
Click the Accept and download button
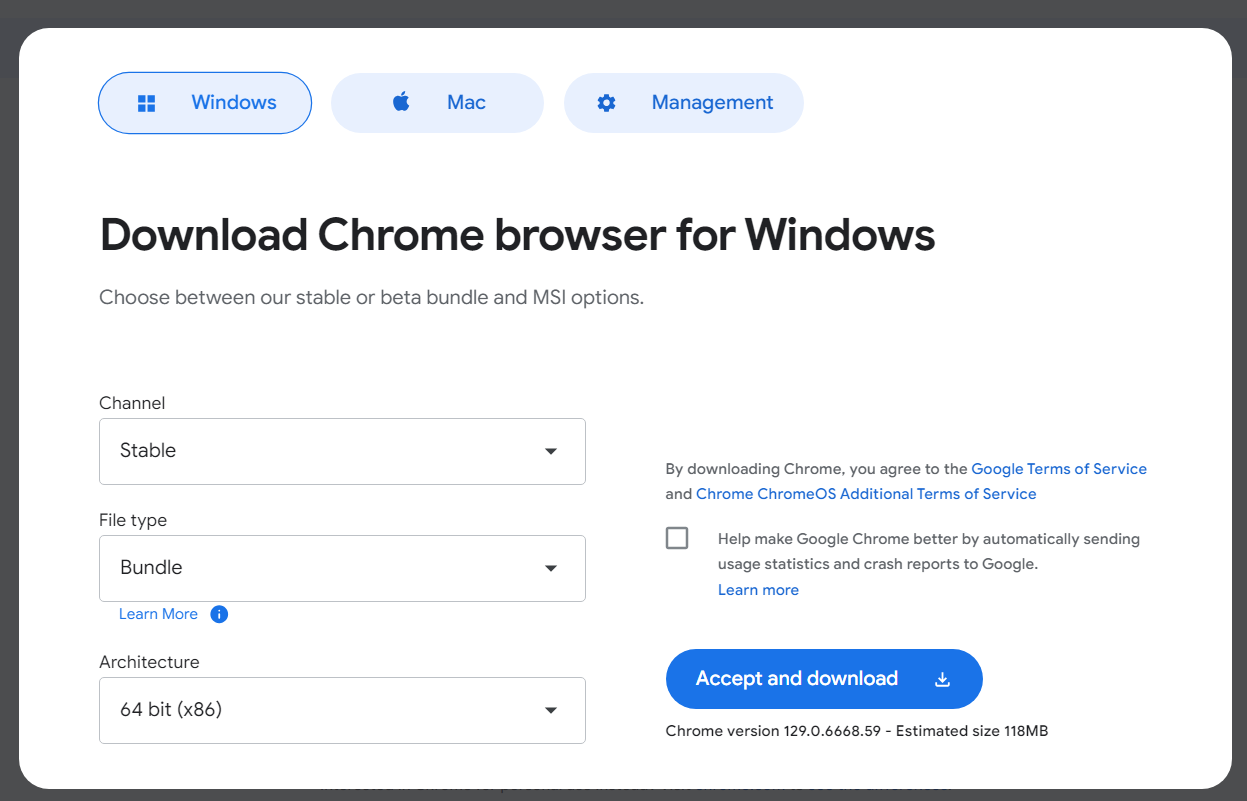[x=824, y=679]
